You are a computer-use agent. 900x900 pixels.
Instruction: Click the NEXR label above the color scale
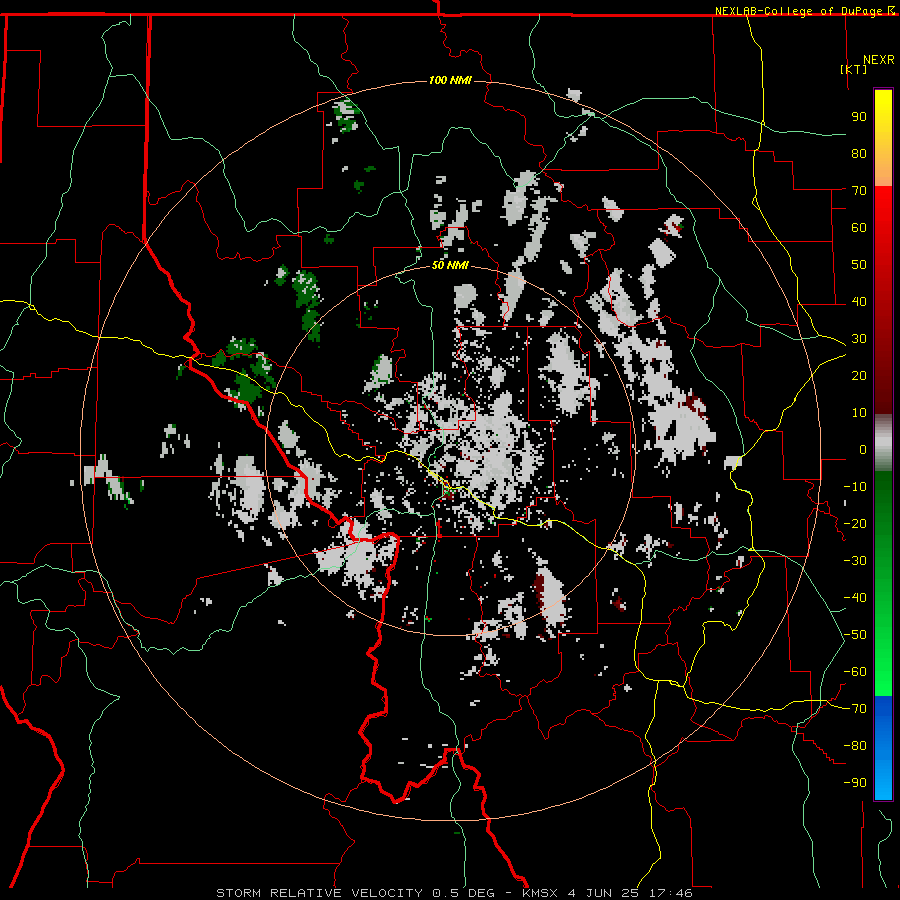pyautogui.click(x=879, y=60)
